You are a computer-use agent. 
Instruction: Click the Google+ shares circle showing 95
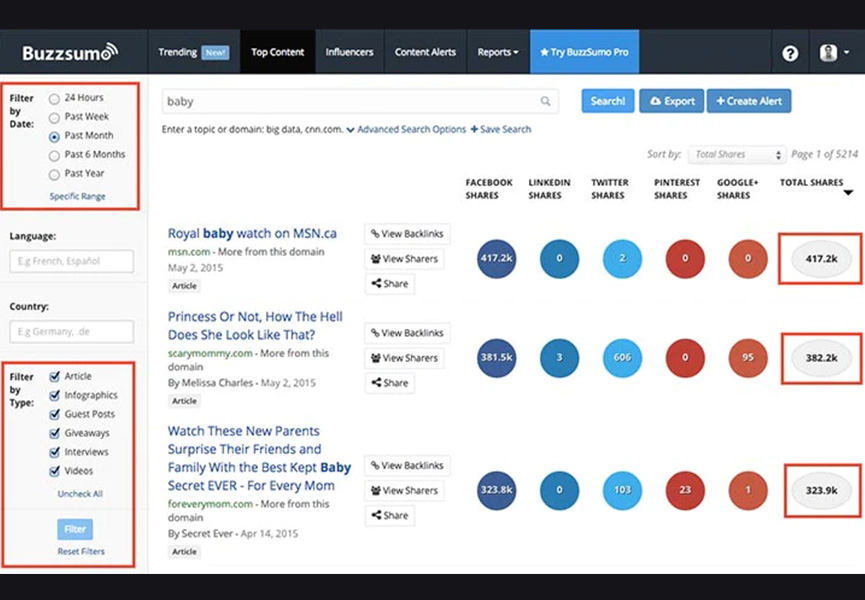[x=748, y=357]
